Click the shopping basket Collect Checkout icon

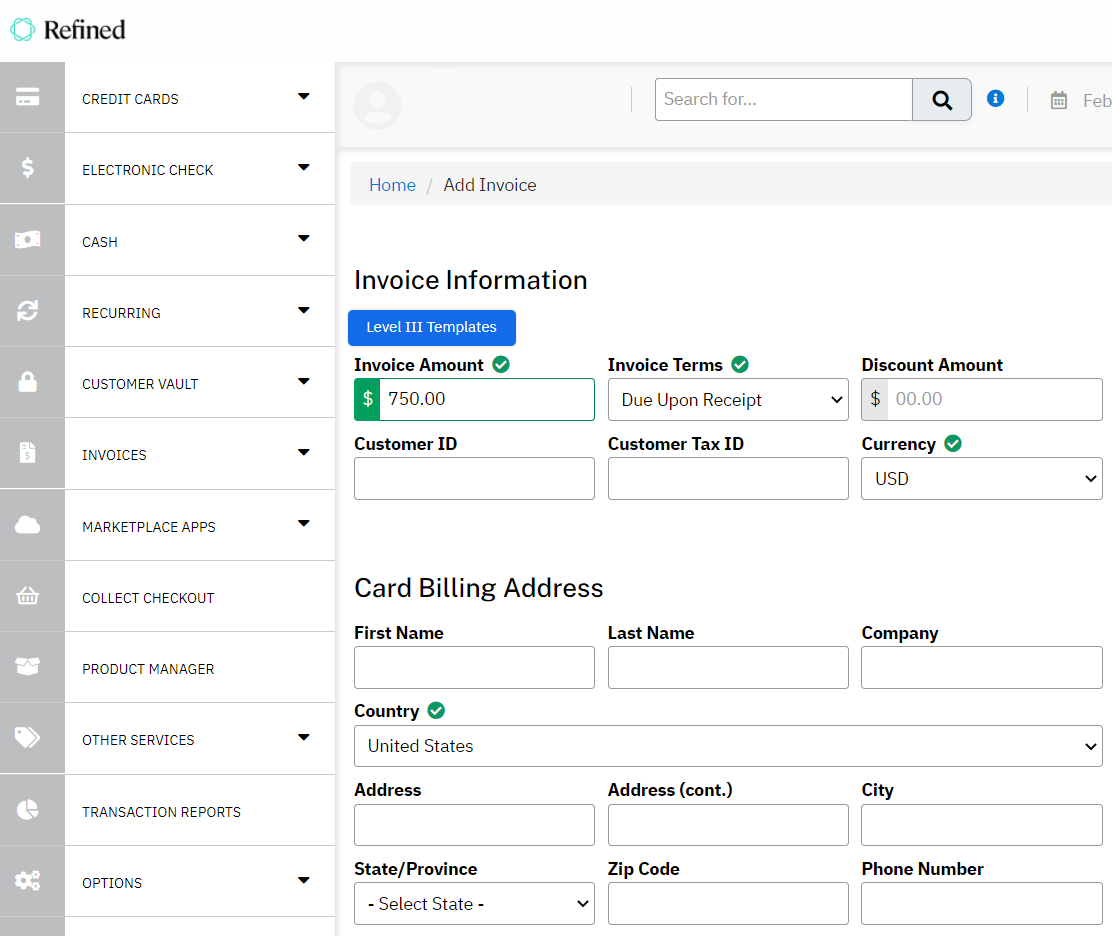(x=28, y=596)
